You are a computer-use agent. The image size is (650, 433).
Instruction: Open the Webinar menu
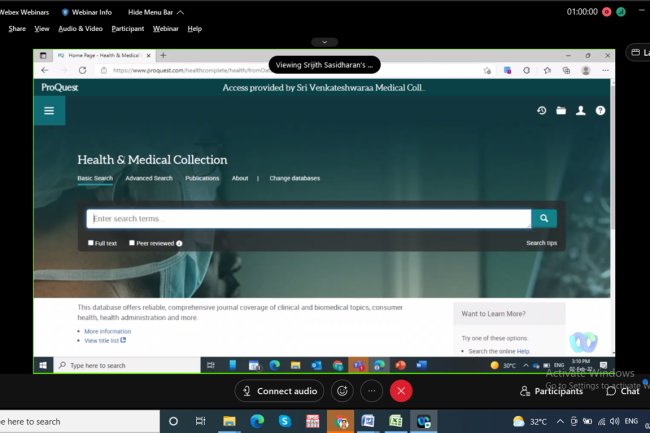pyautogui.click(x=165, y=29)
